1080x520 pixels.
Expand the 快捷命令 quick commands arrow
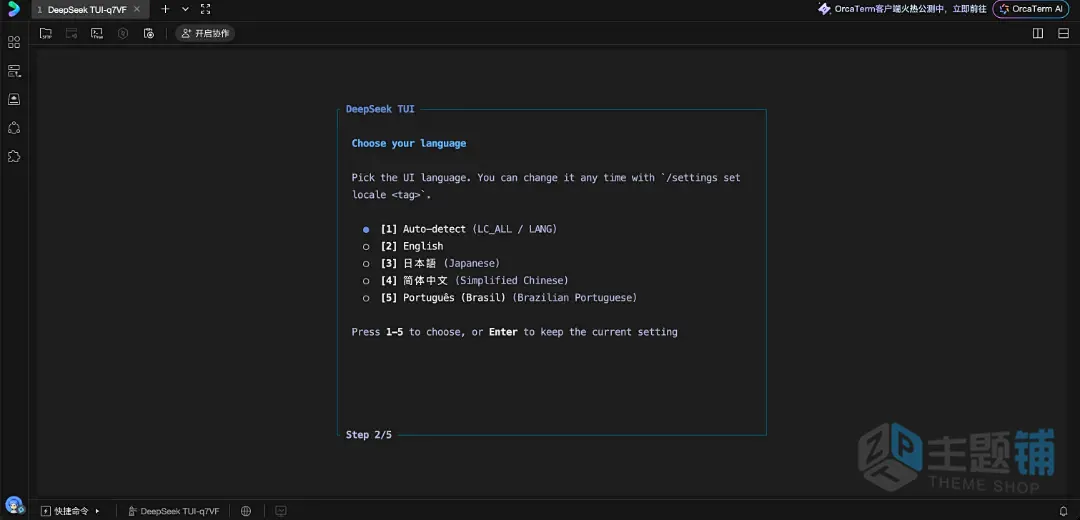[97, 511]
